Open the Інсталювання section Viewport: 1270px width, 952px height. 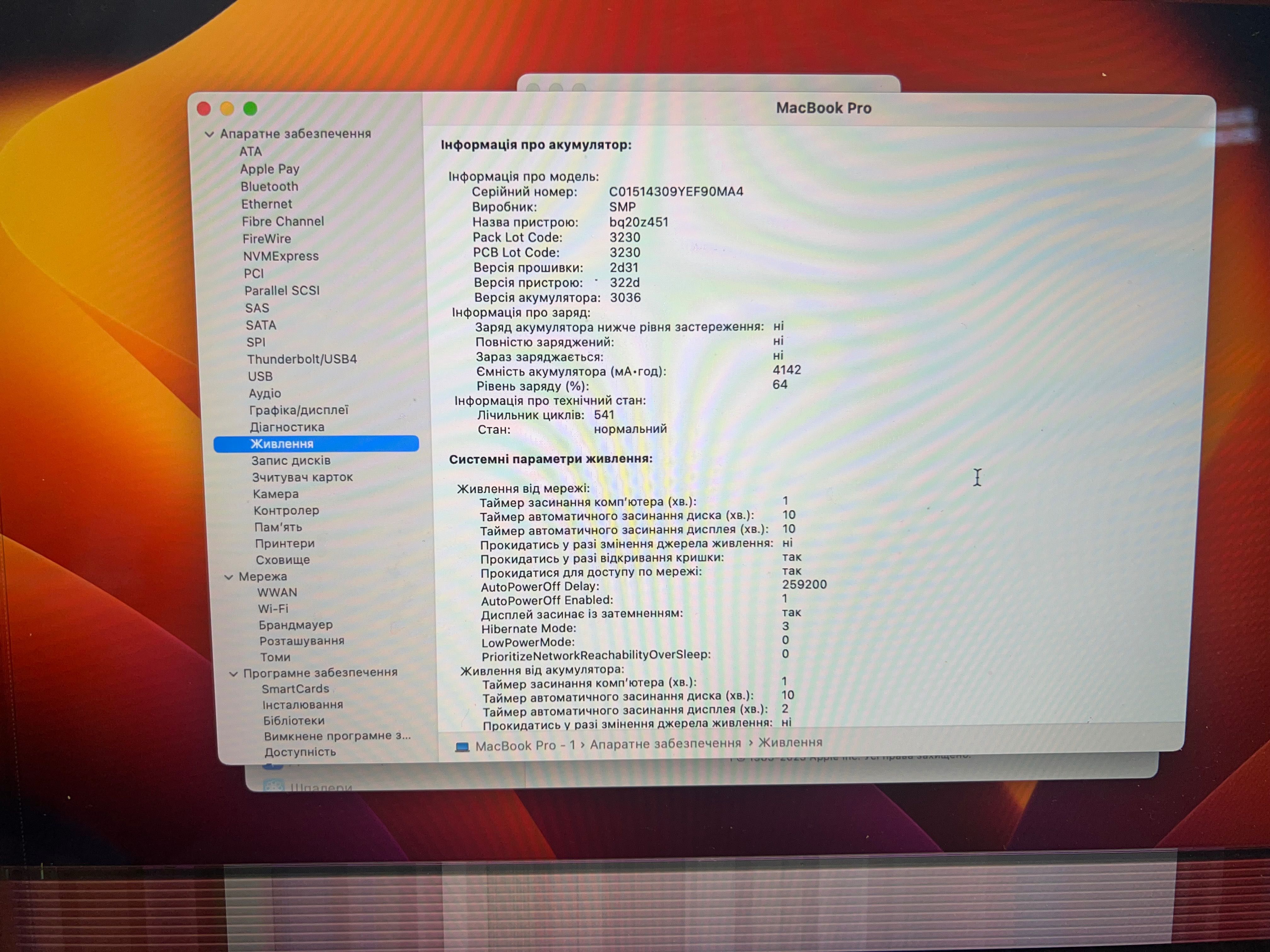coord(302,705)
